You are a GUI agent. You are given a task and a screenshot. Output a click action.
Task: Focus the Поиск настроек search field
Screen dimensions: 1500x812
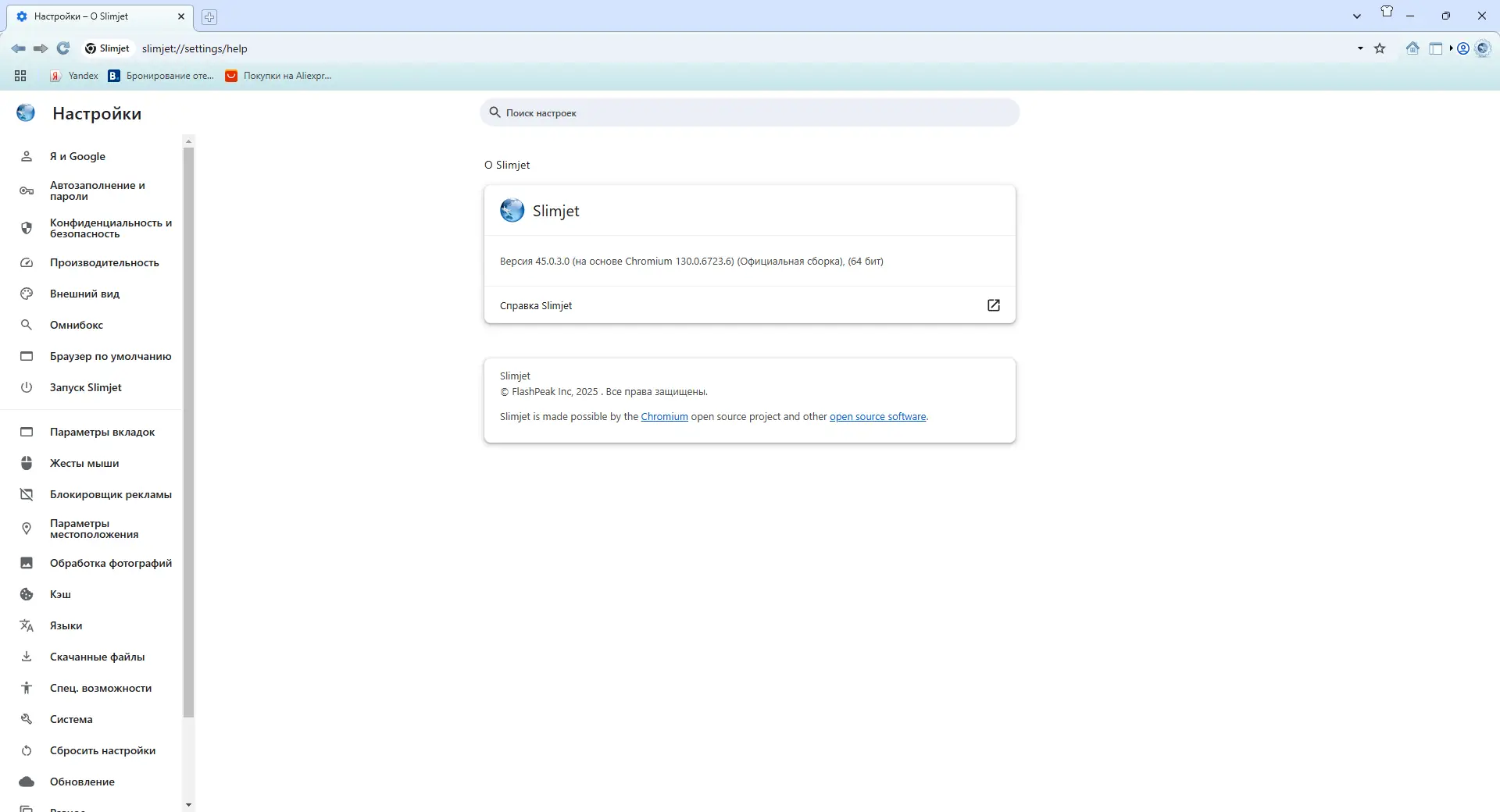[x=750, y=112]
